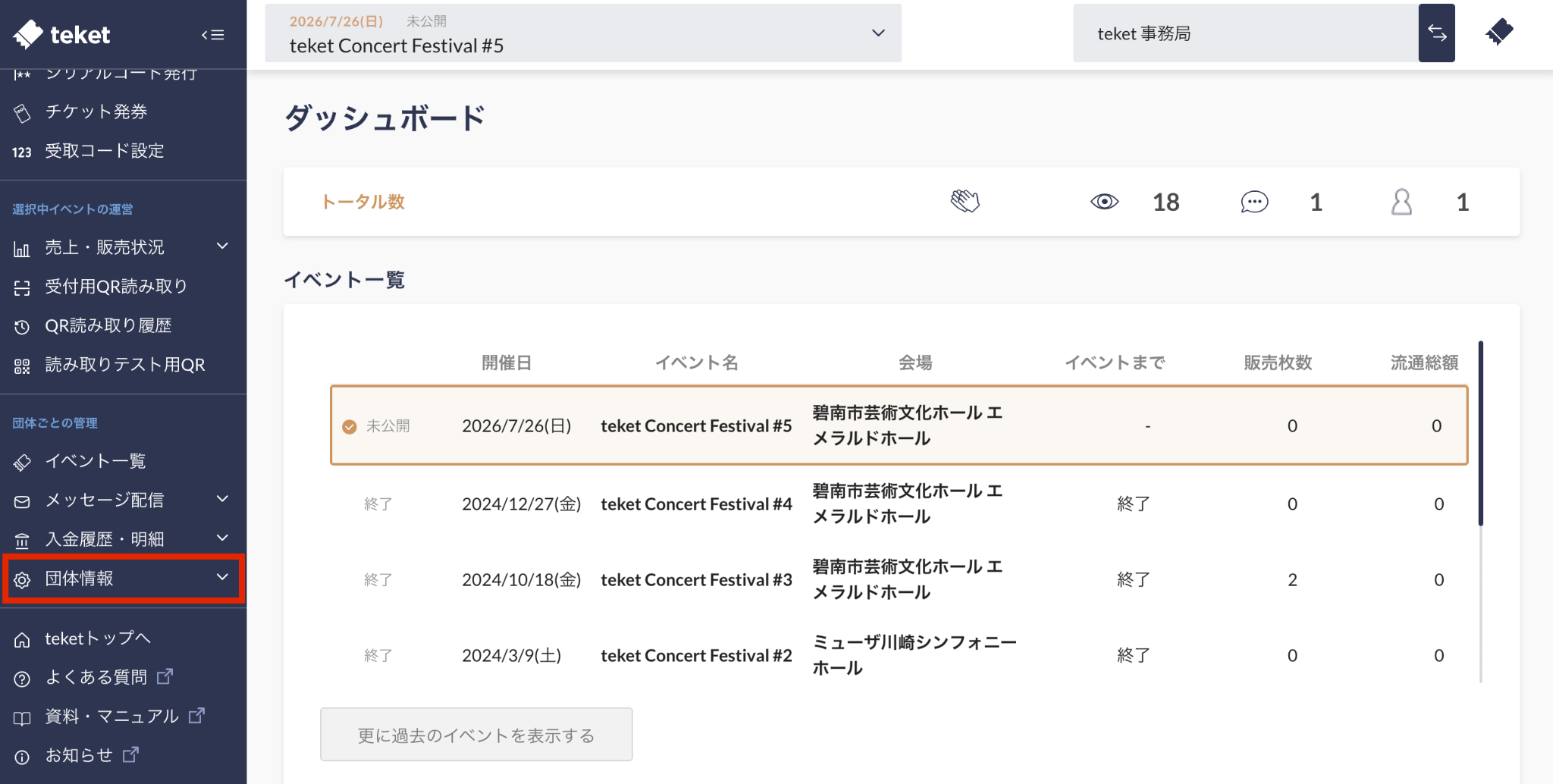Image resolution: width=1553 pixels, height=784 pixels.
Task: Select the teket Concert Festival #5 row
Action: tap(899, 425)
